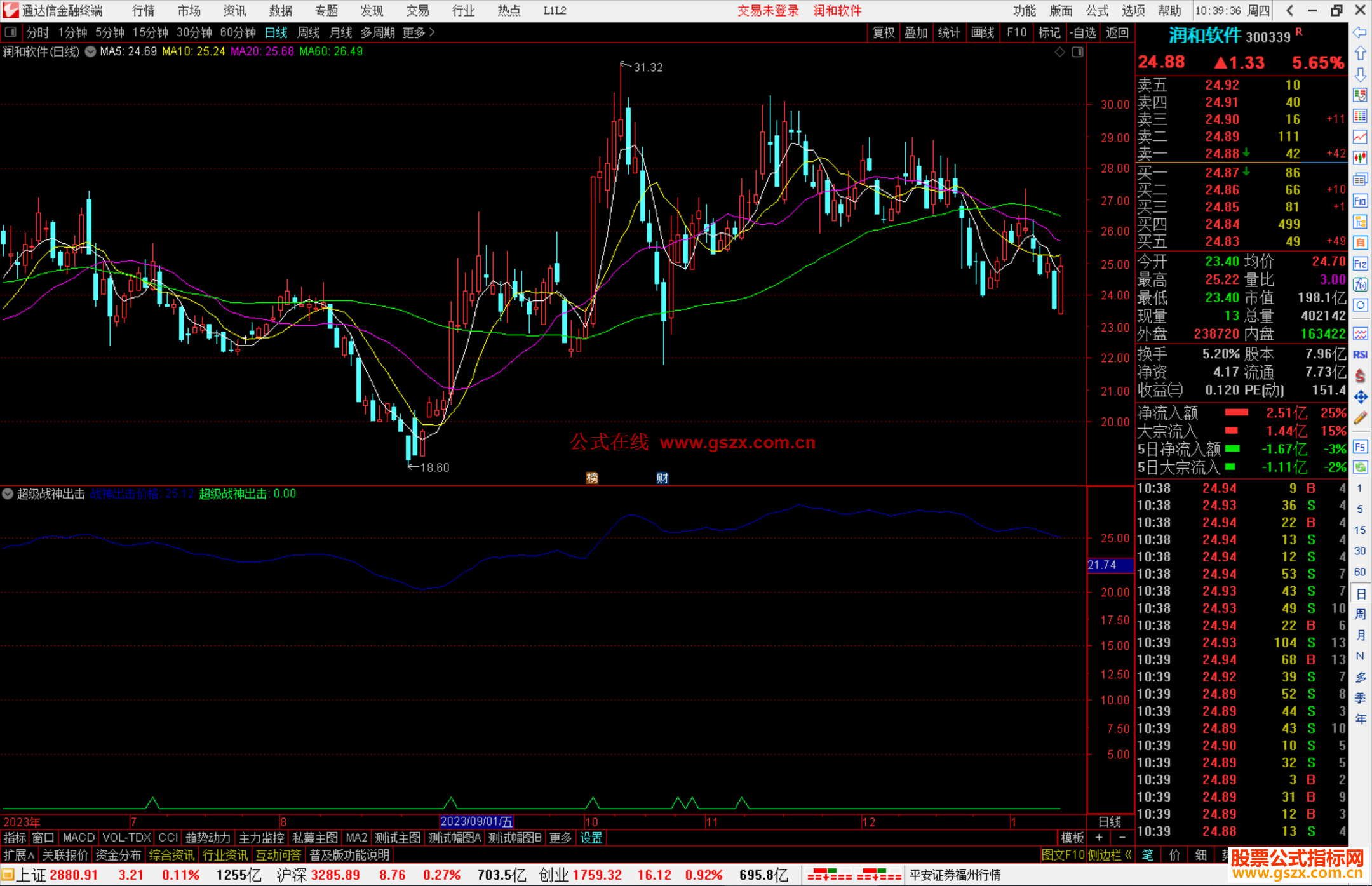This screenshot has width=1372, height=886.
Task: Open the f(x) formula sidebar icon
Action: (1360, 285)
